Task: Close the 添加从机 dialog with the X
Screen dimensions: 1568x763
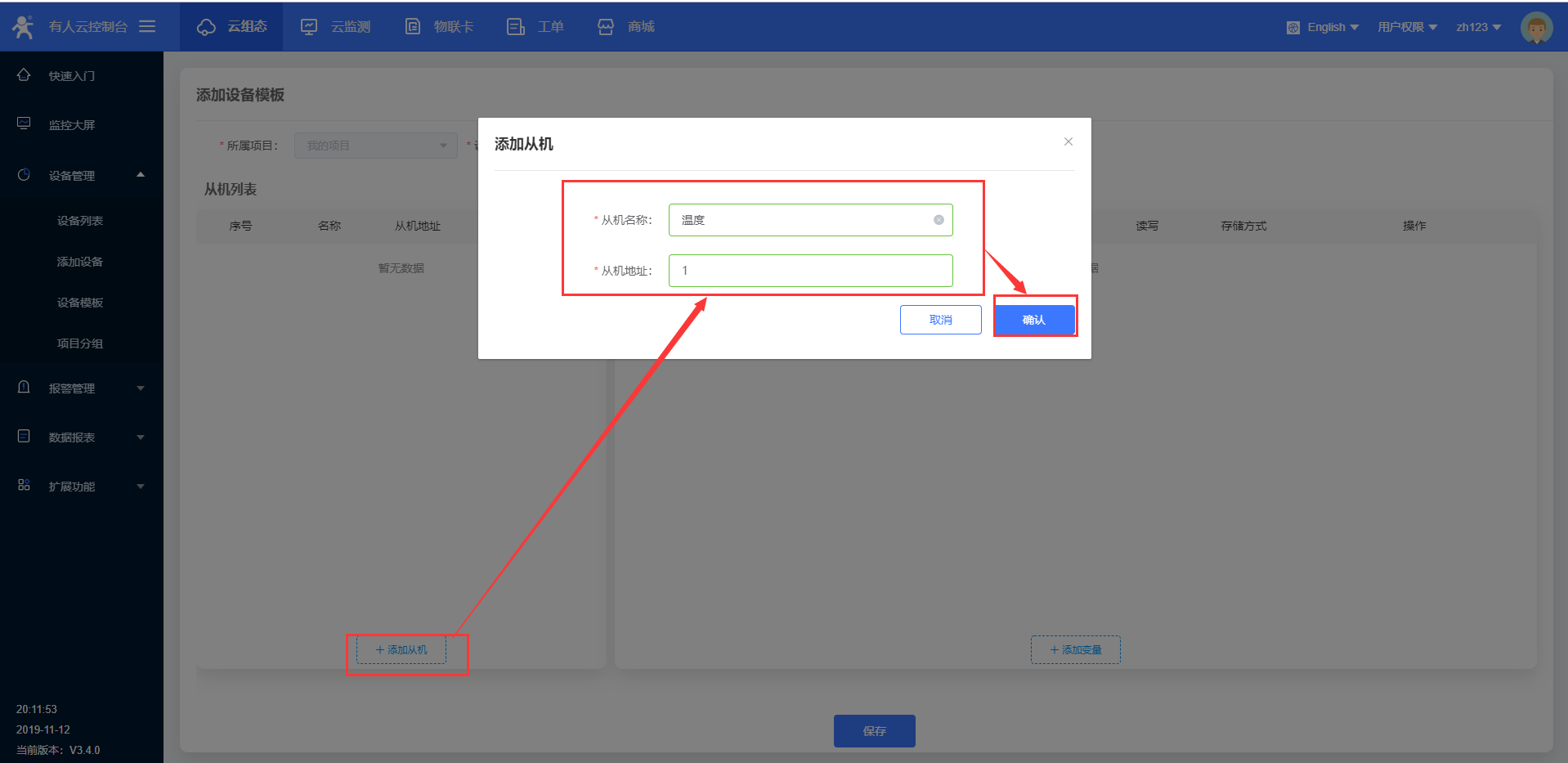Action: coord(1068,141)
